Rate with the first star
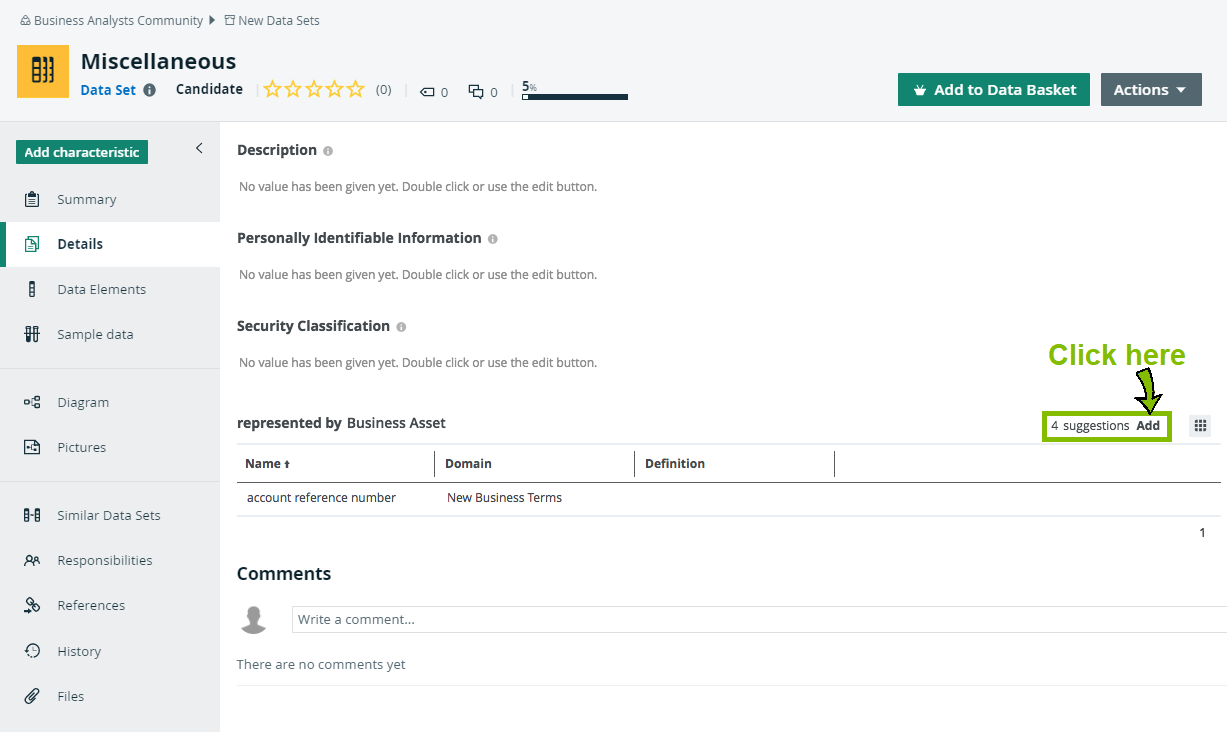Image resolution: width=1227 pixels, height=732 pixels. 272,90
